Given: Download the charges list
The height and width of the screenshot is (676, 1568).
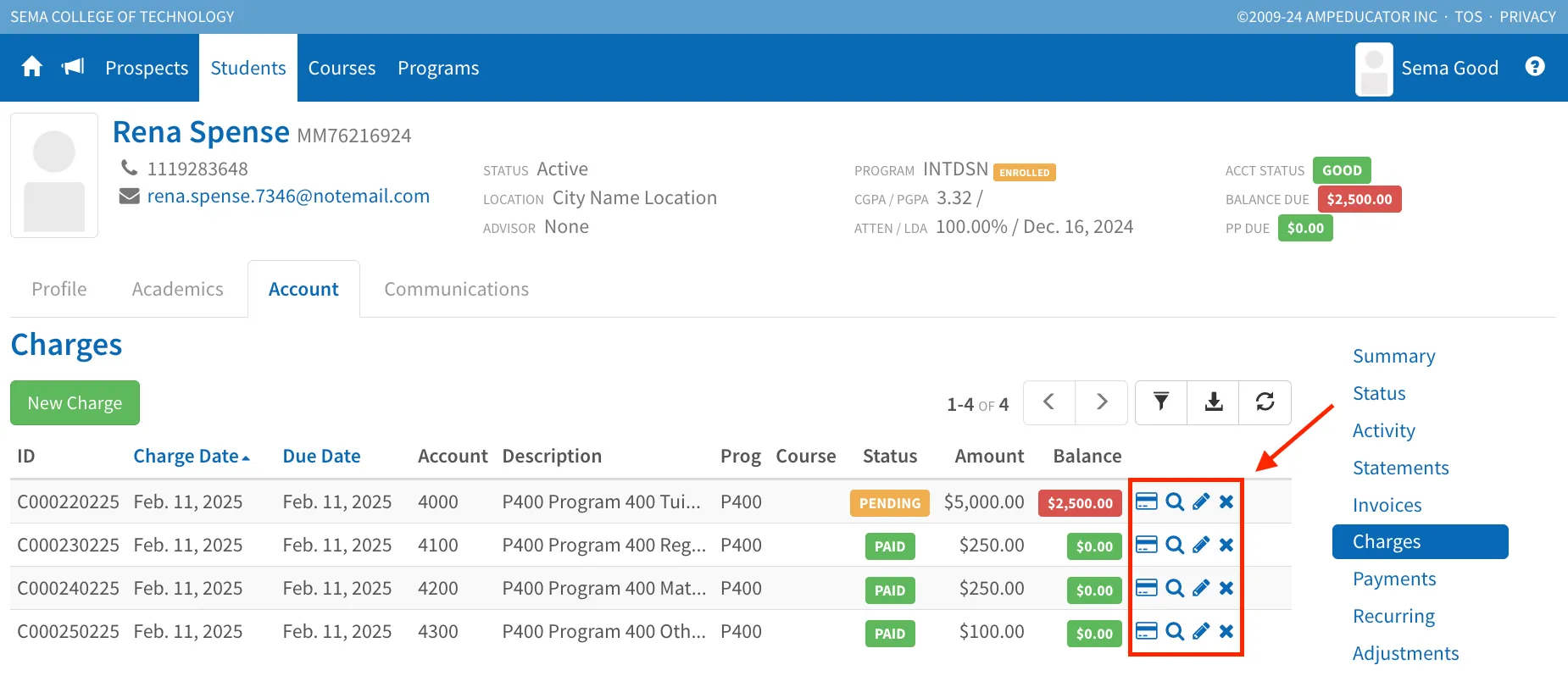Looking at the screenshot, I should (x=1213, y=402).
